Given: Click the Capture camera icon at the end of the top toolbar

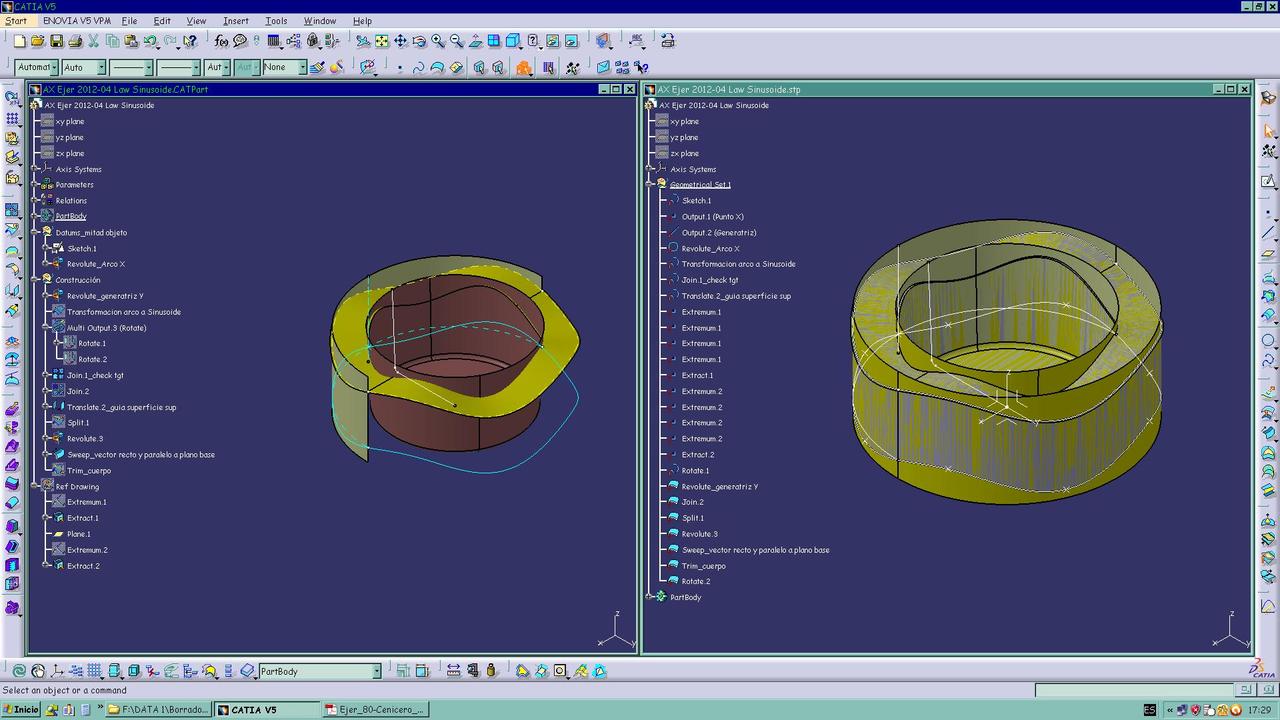Looking at the screenshot, I should point(668,41).
